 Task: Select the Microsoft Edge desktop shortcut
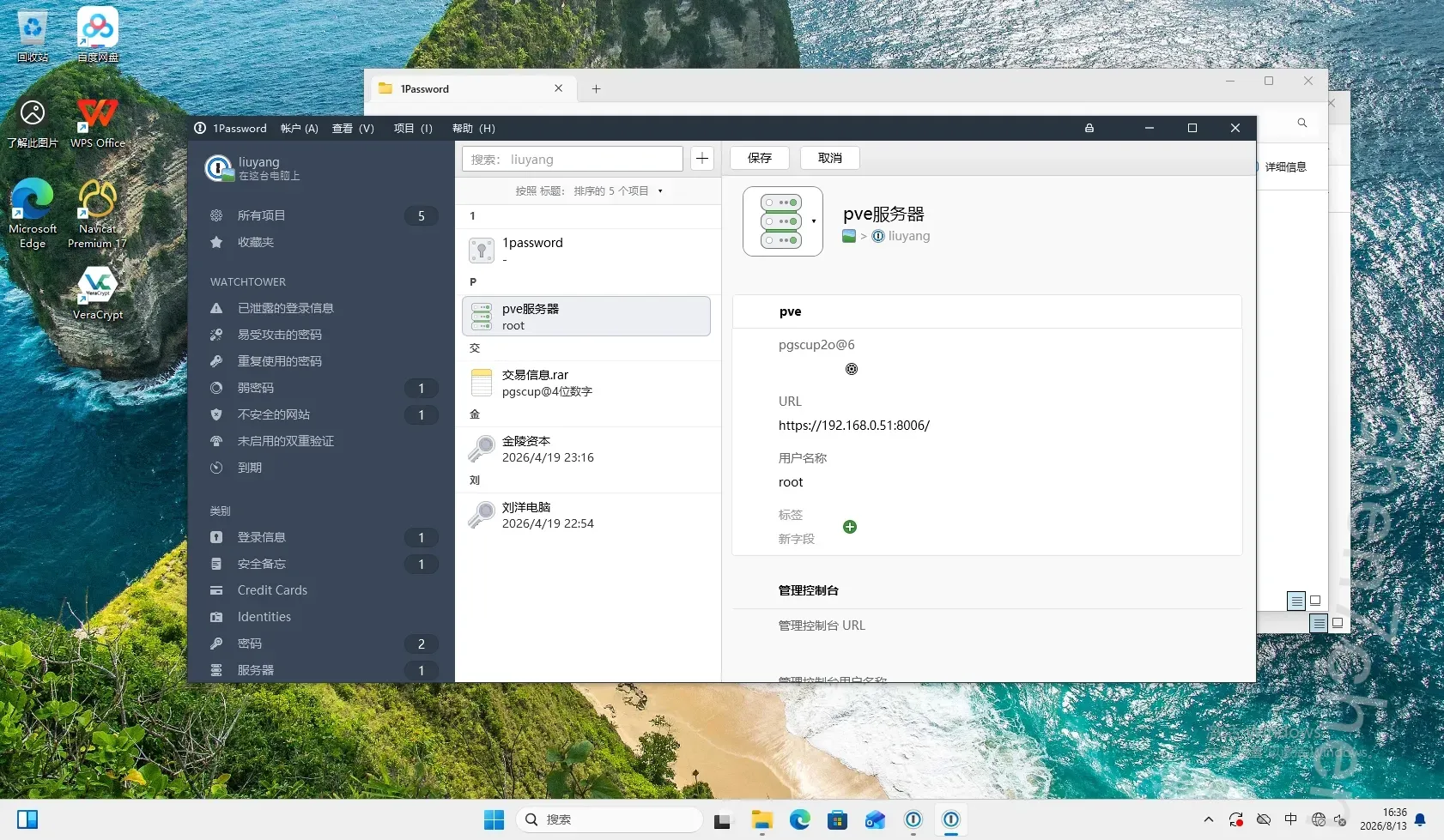point(33,214)
